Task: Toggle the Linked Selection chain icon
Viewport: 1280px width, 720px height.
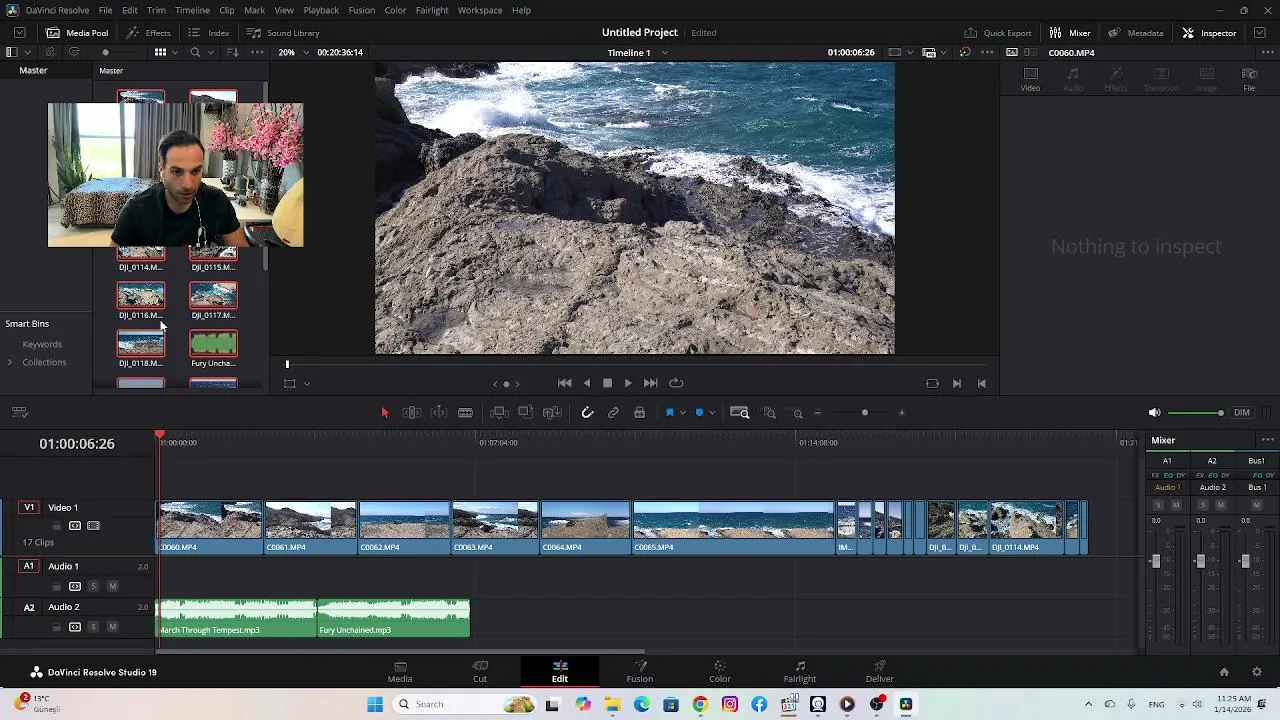Action: click(613, 413)
